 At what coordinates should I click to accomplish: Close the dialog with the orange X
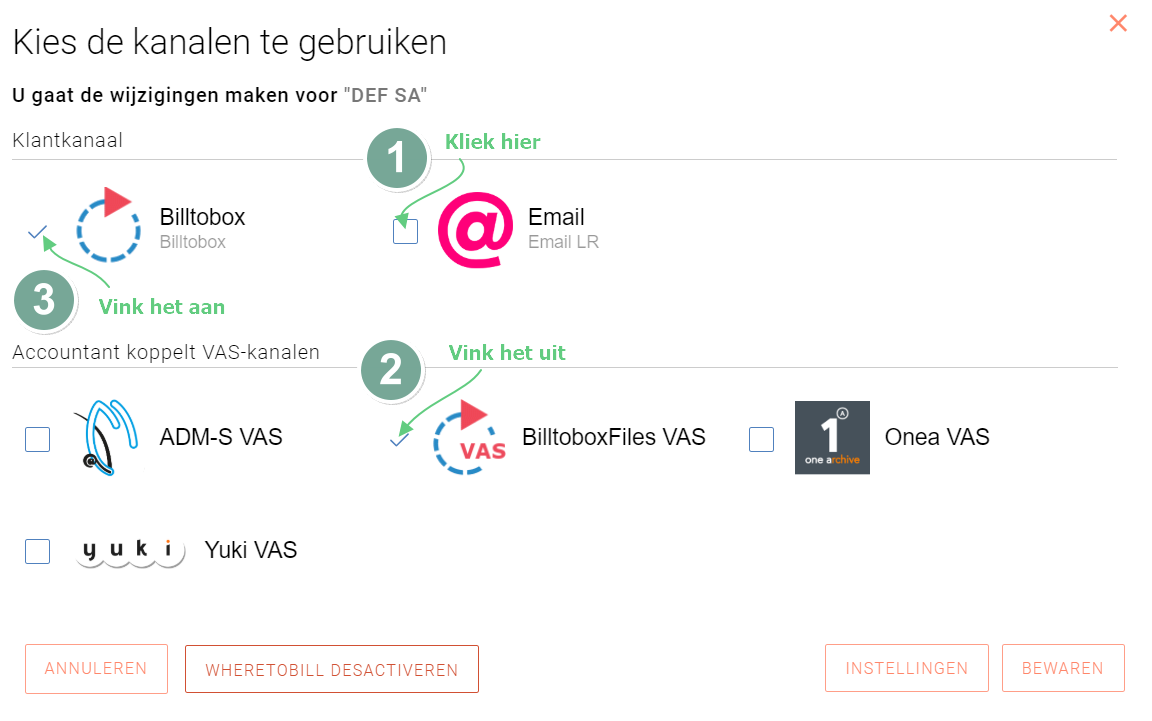coord(1118,24)
